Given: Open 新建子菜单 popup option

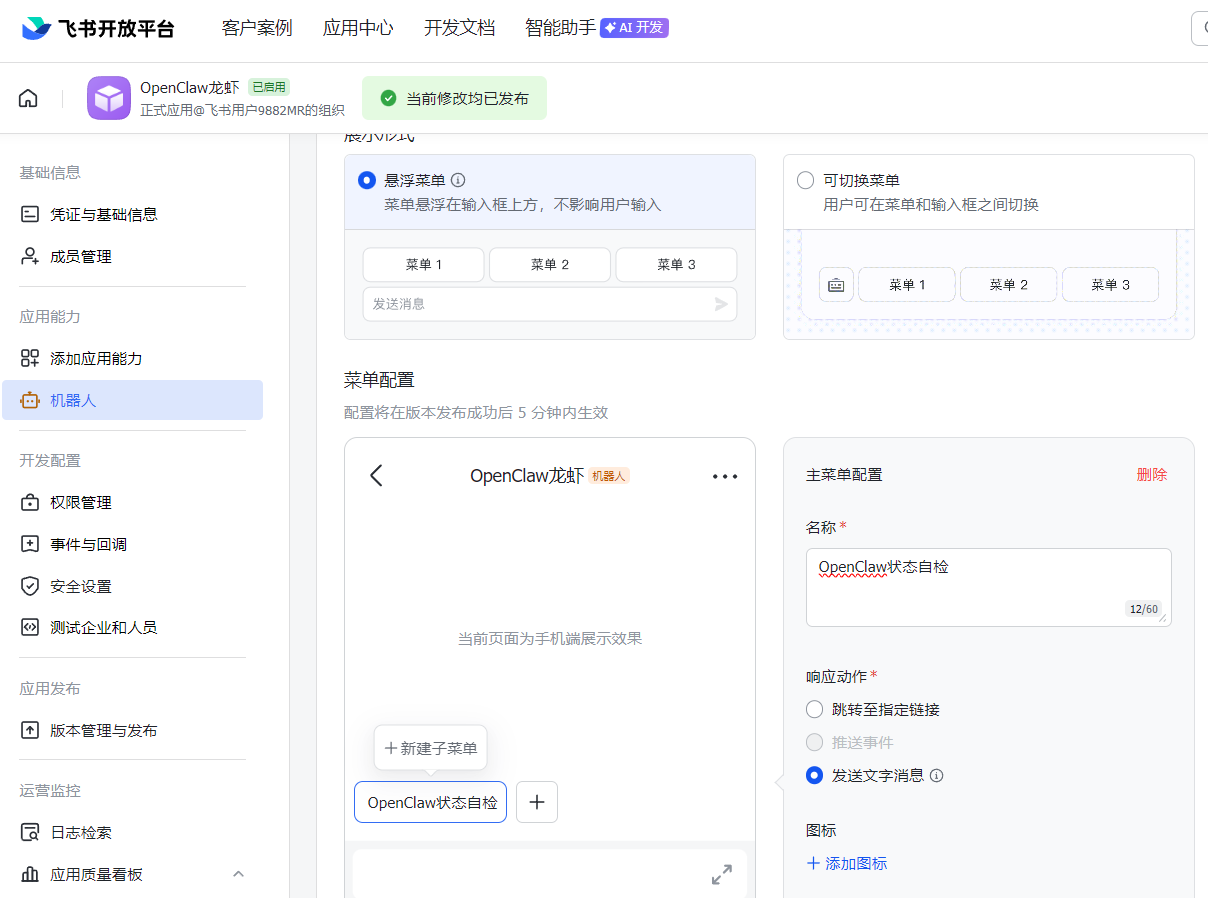Looking at the screenshot, I should [431, 748].
